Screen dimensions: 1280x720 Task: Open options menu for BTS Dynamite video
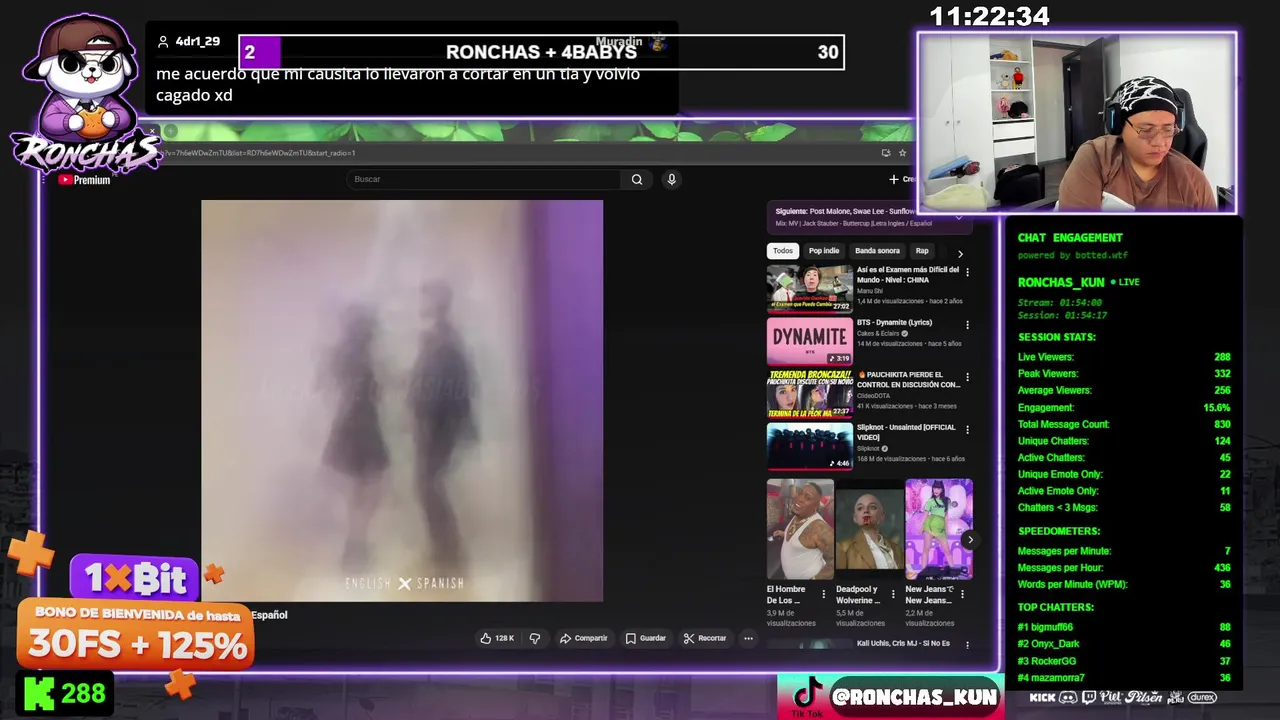967,325
